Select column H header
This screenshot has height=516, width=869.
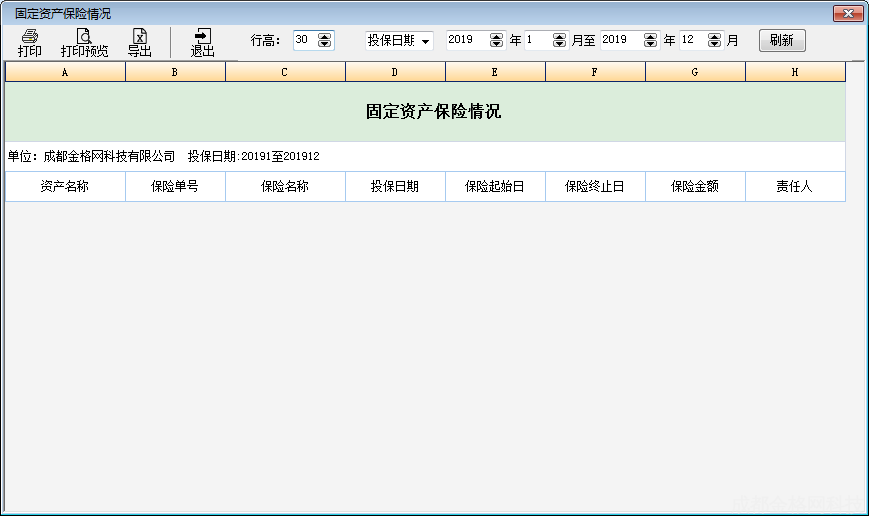coord(795,72)
